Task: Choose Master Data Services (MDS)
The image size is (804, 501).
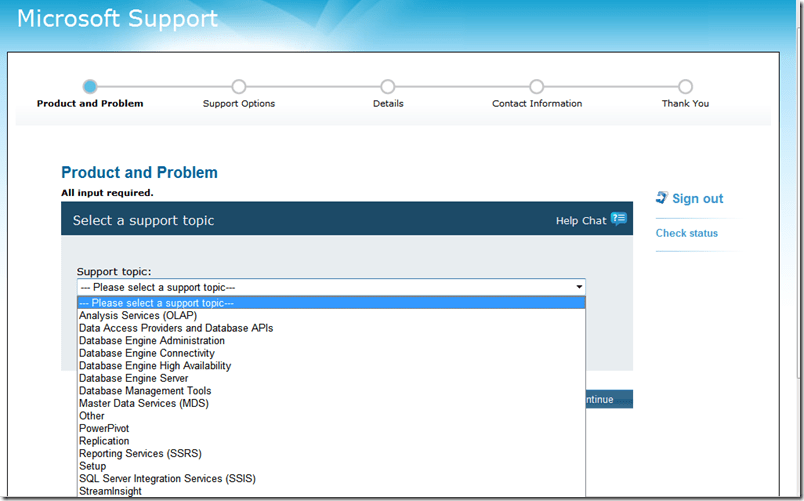Action: pyautogui.click(x=144, y=404)
